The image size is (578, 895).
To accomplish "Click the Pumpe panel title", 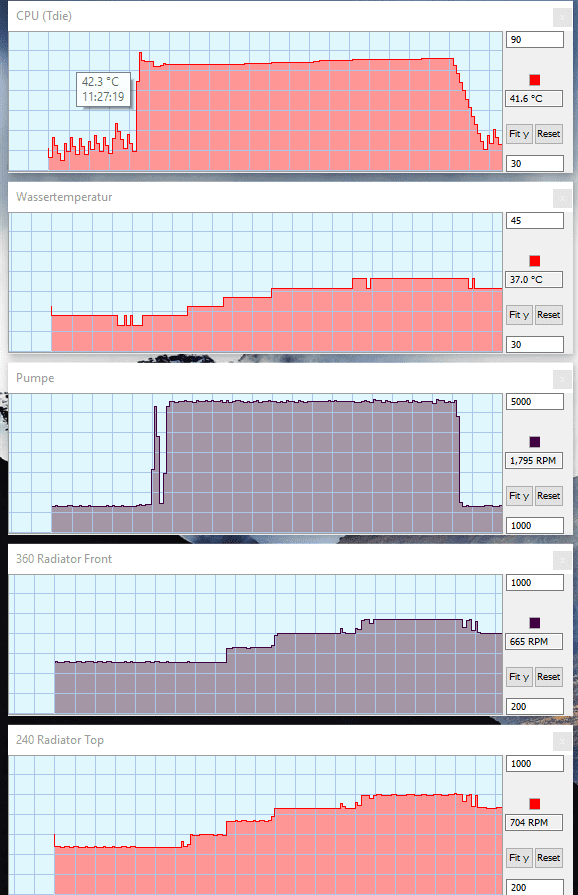I will (35, 378).
